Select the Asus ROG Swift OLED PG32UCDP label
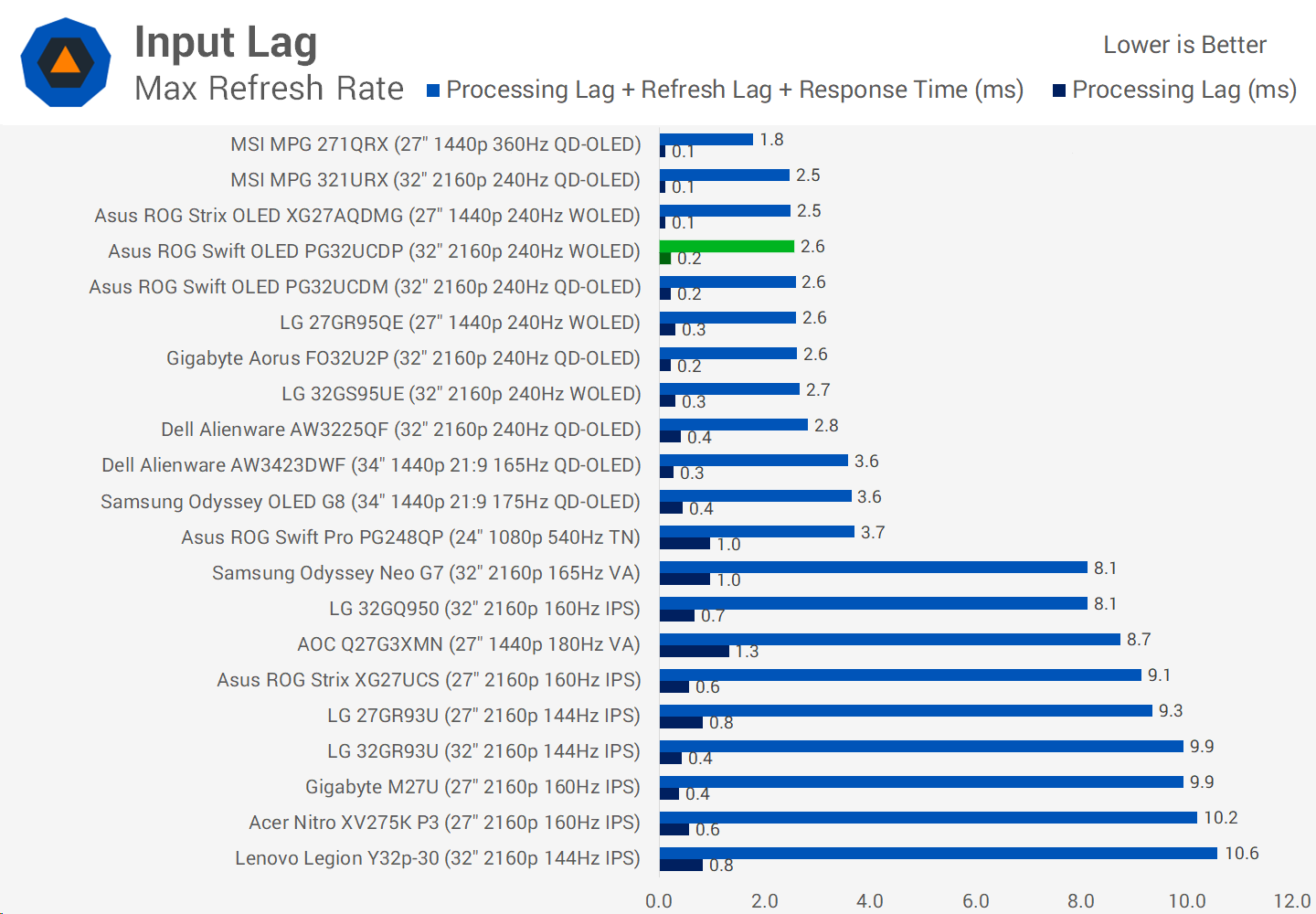 (x=374, y=251)
